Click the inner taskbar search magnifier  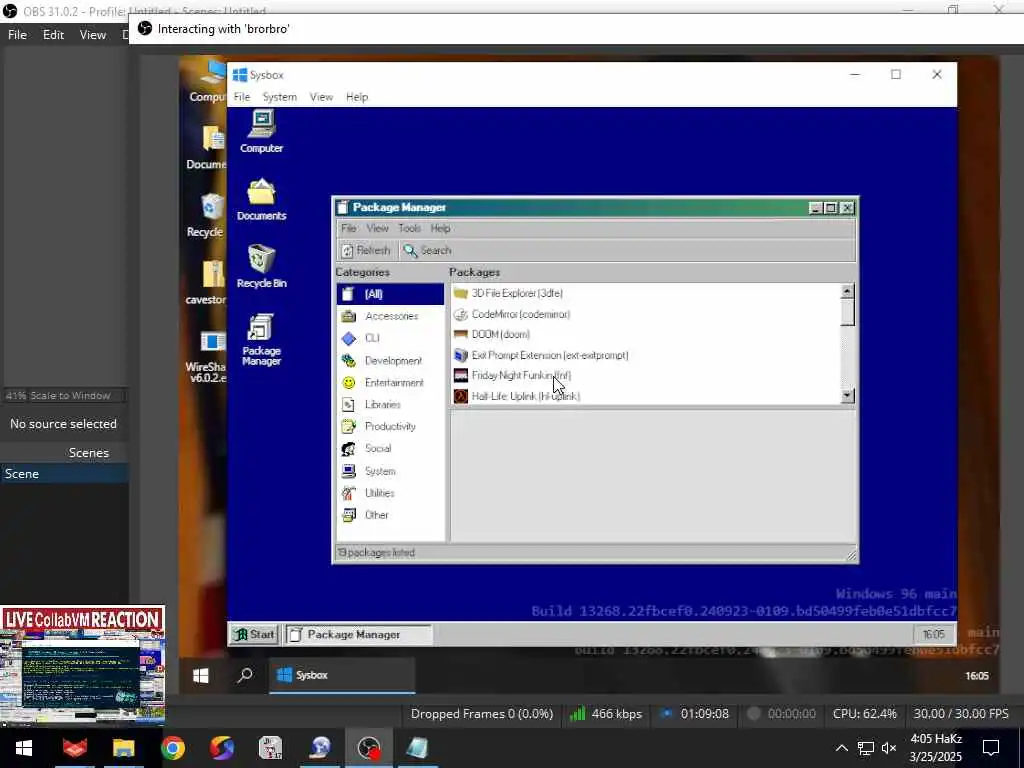[245, 675]
